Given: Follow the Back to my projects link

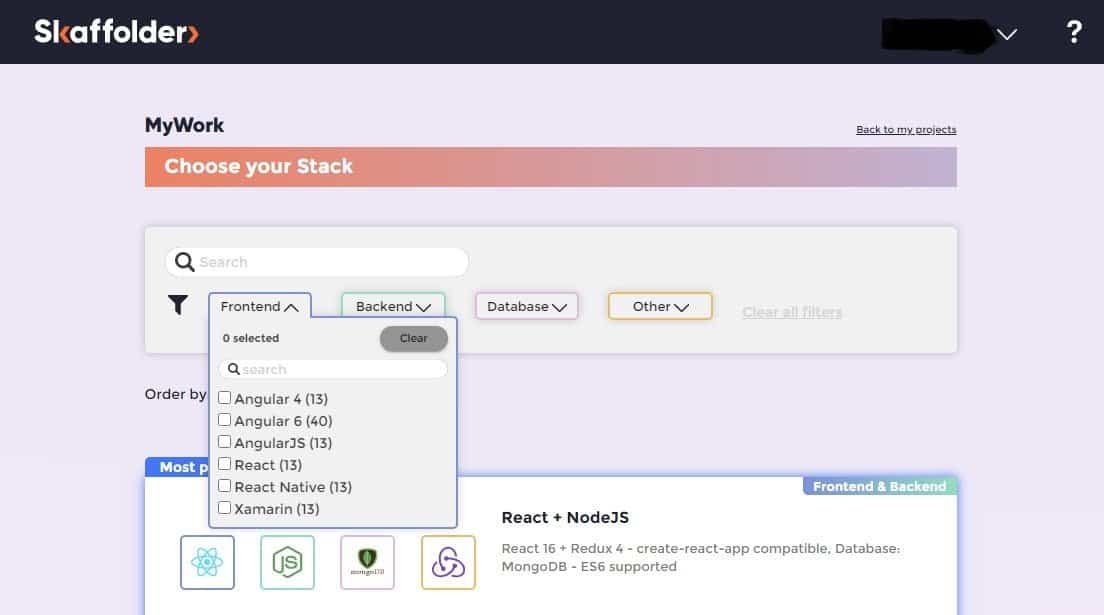Looking at the screenshot, I should point(906,130).
